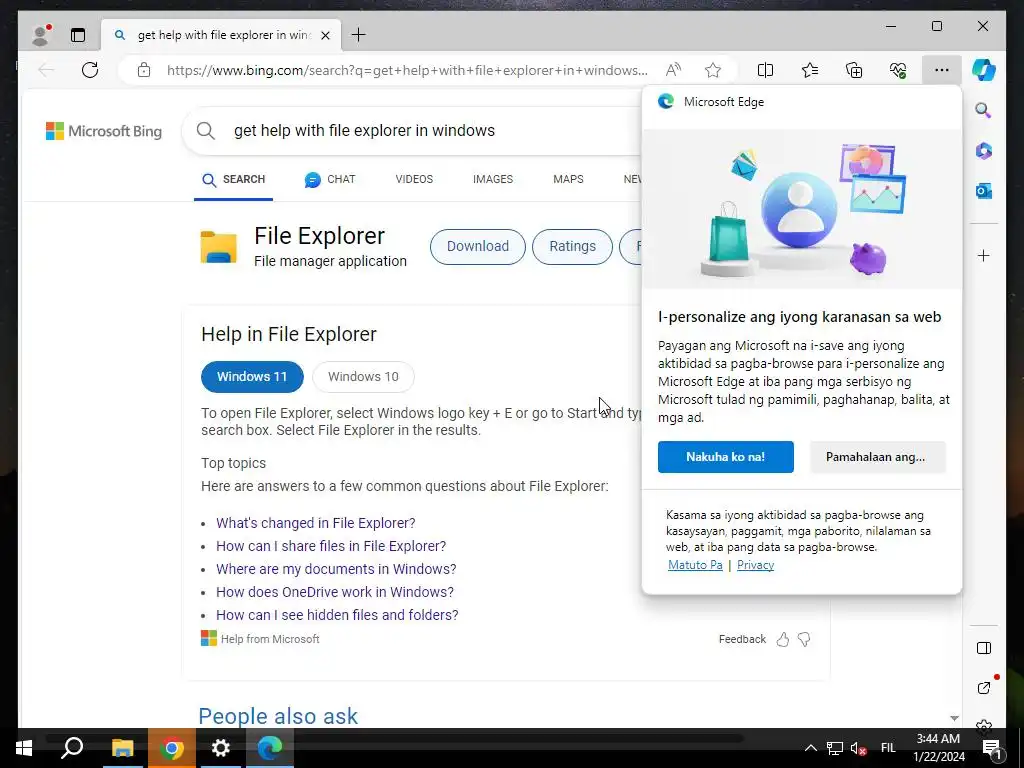1024x768 pixels.
Task: Give thumbs up feedback
Action: pos(783,639)
